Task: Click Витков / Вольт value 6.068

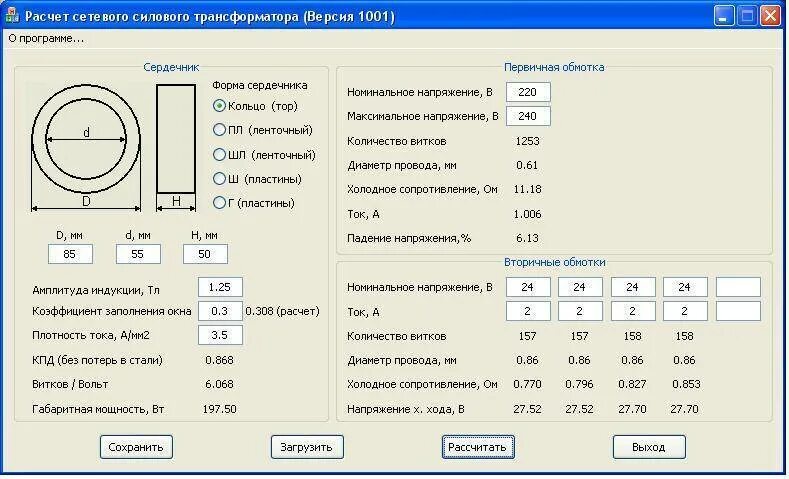Action: [x=219, y=384]
